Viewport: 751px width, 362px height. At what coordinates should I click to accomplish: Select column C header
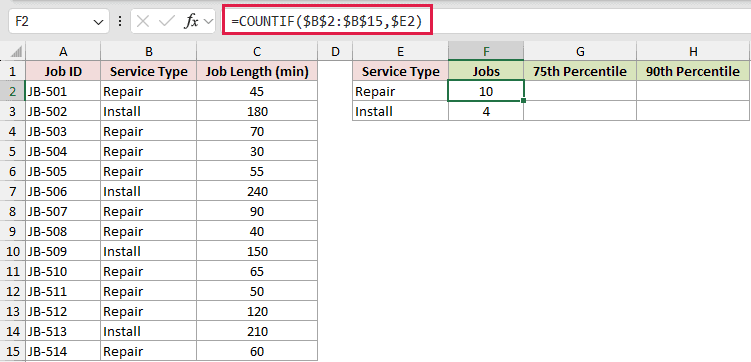coord(257,51)
